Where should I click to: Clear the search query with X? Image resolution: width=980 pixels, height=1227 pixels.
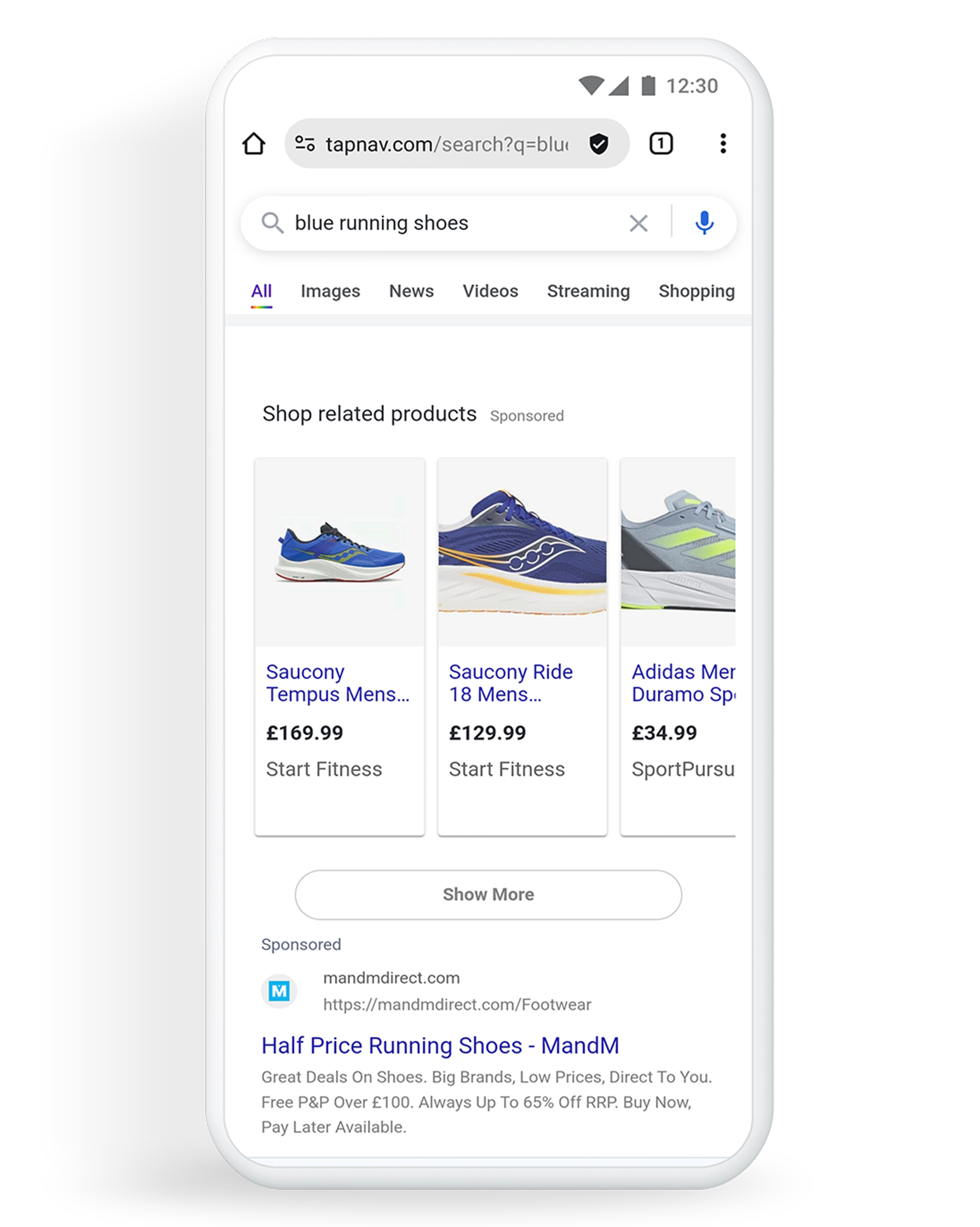pos(638,223)
